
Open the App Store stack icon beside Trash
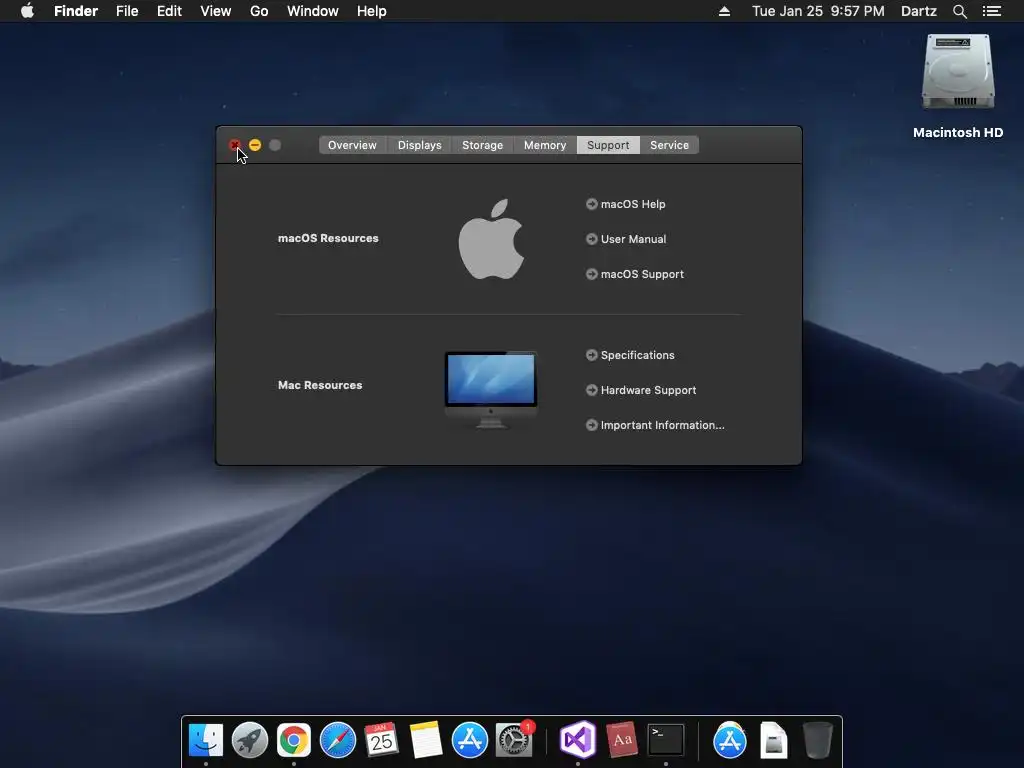pyautogui.click(x=729, y=740)
